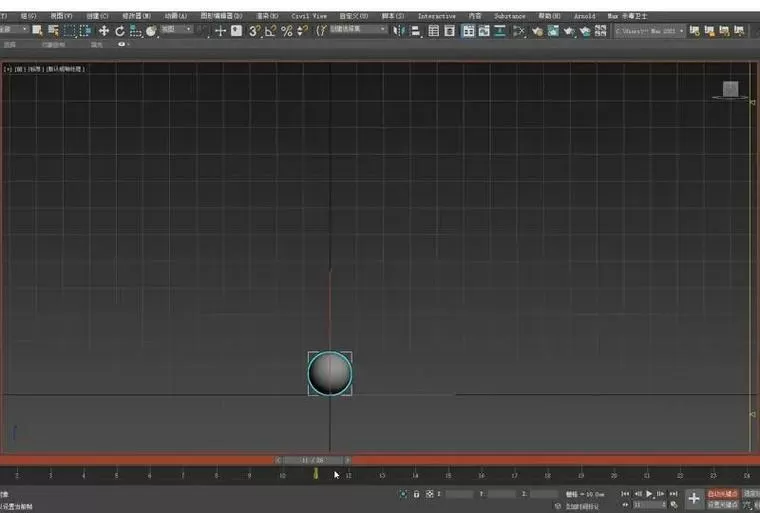Open the selection filter dropdown

(x=14, y=30)
